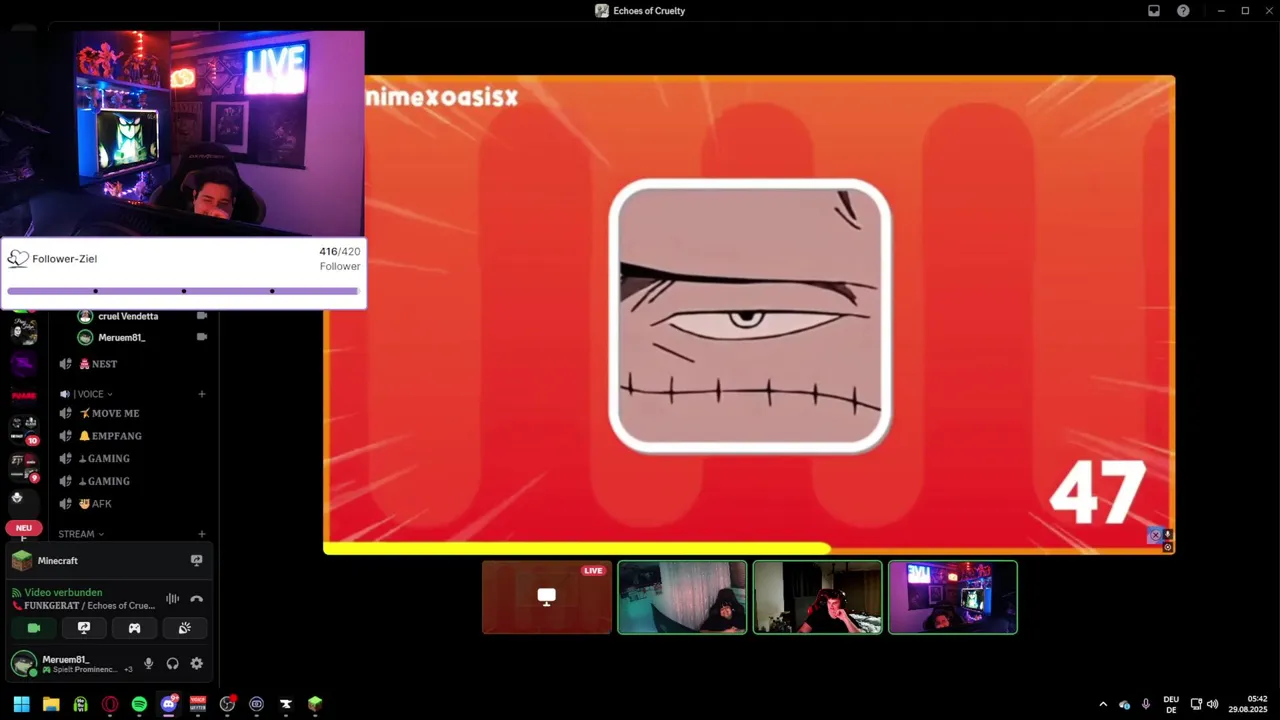Click the NEU unread badge
Image resolution: width=1280 pixels, height=720 pixels.
click(24, 528)
